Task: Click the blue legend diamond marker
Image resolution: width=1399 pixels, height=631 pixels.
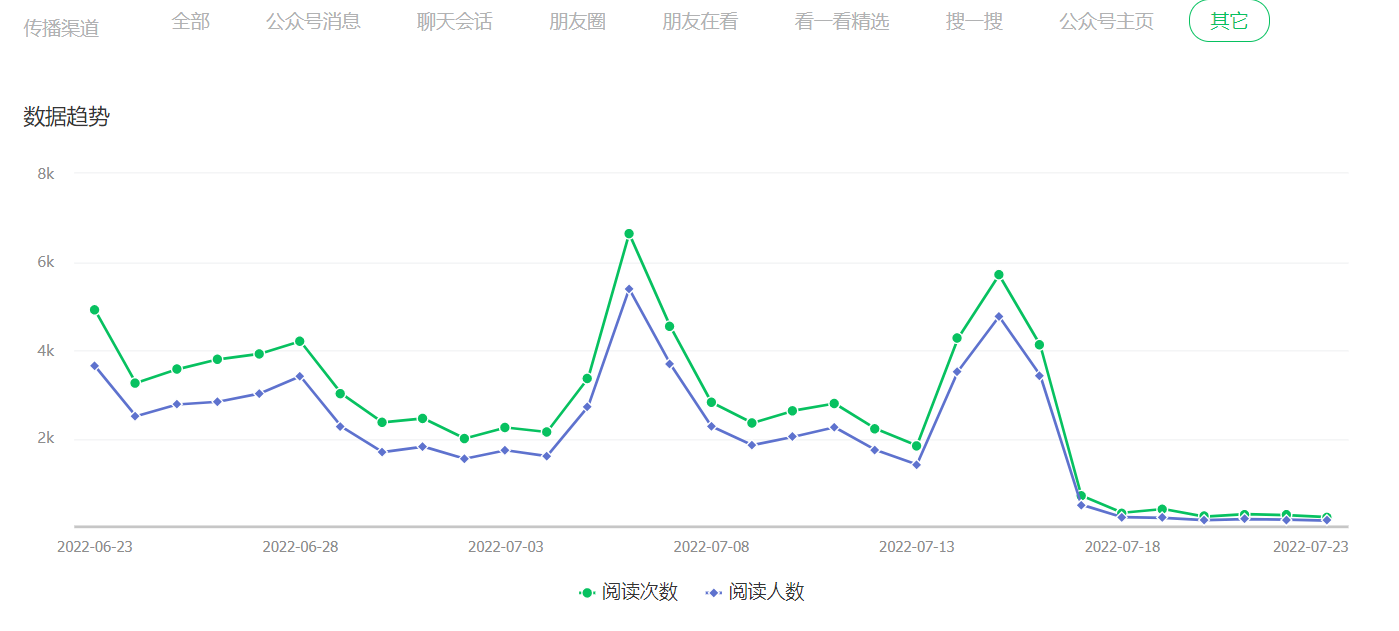Action: pos(713,593)
